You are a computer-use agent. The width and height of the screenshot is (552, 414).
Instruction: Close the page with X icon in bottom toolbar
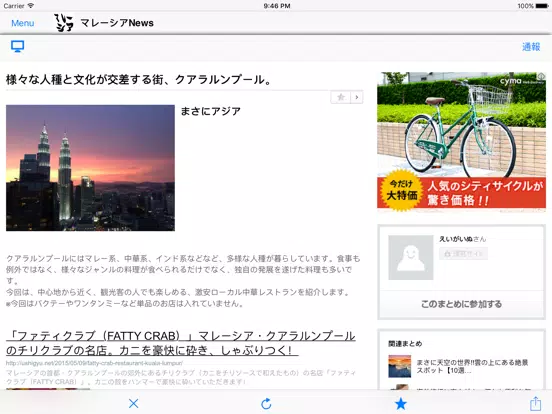[x=133, y=403]
